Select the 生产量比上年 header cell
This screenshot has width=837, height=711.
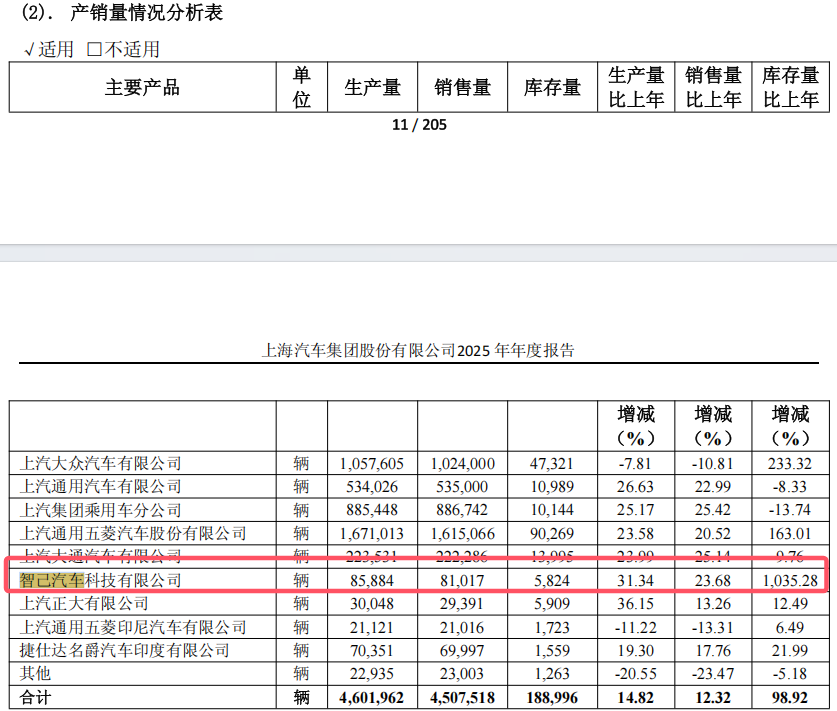(636, 87)
